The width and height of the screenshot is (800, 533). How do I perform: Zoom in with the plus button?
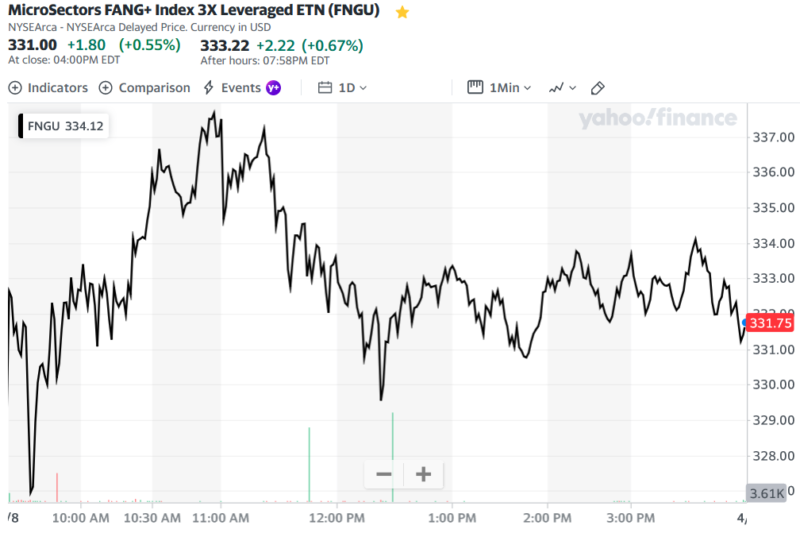point(423,474)
